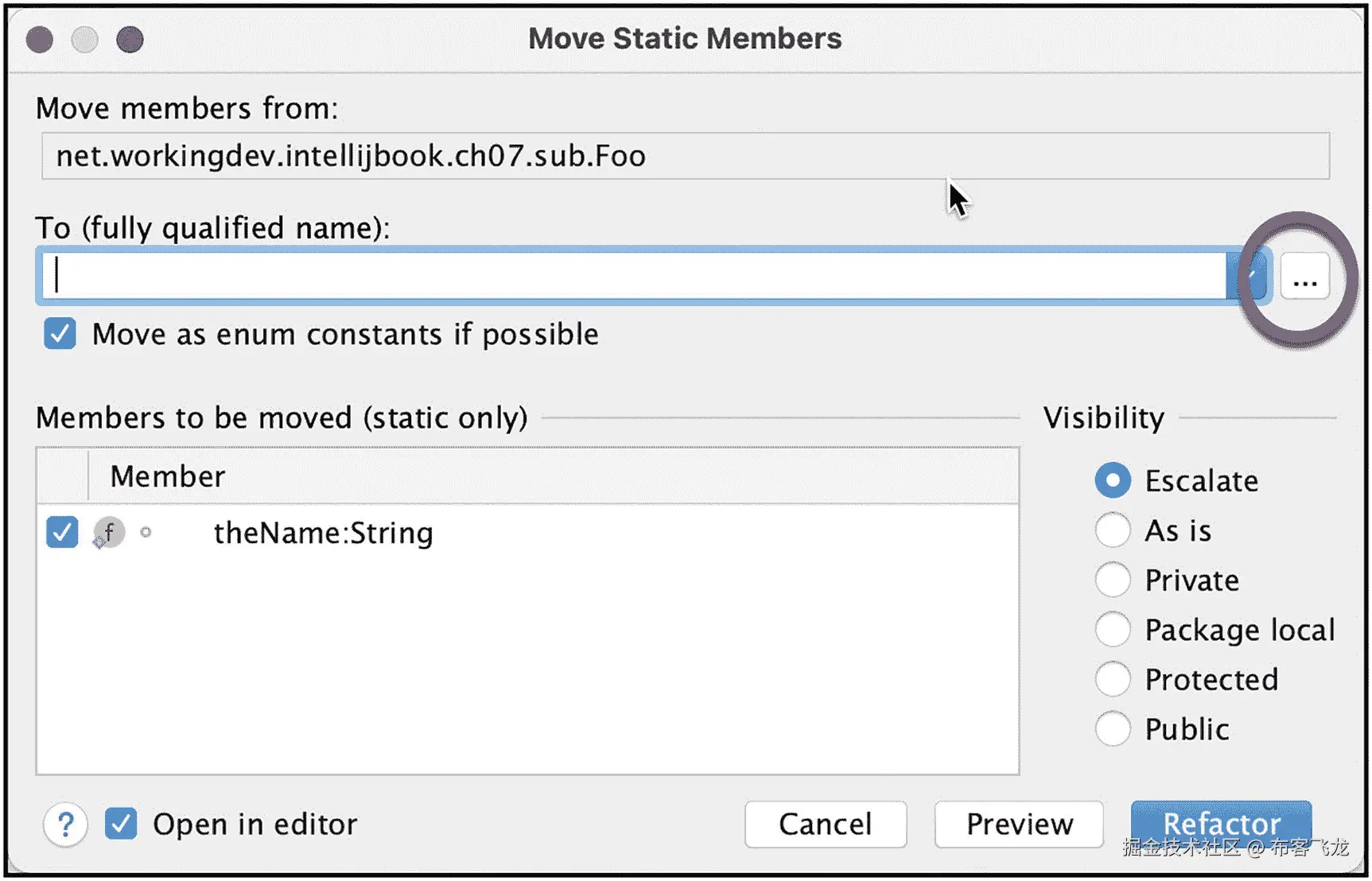
Task: Click the red close window button
Action: click(x=40, y=39)
